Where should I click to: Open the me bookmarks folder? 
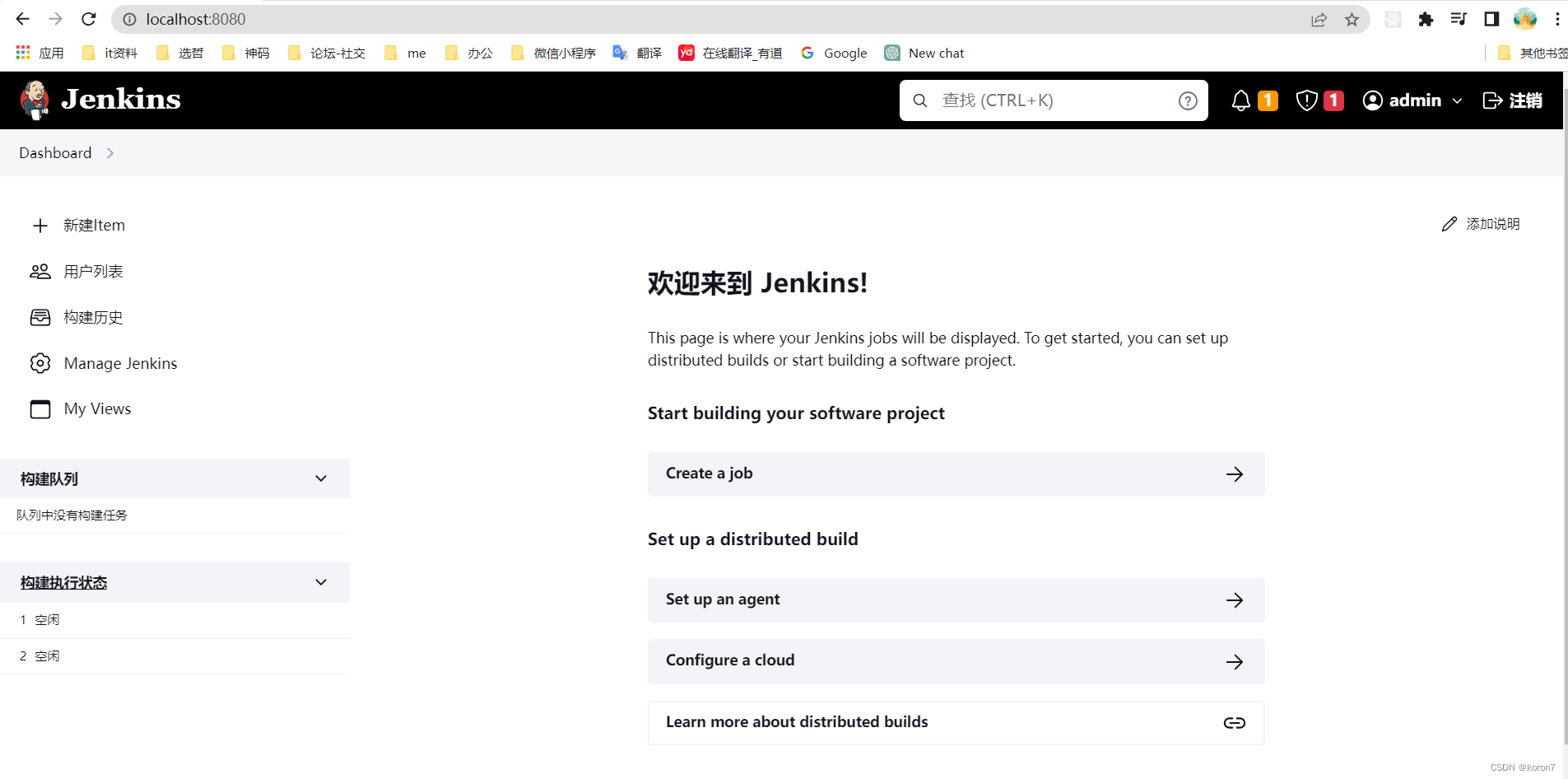click(x=406, y=54)
